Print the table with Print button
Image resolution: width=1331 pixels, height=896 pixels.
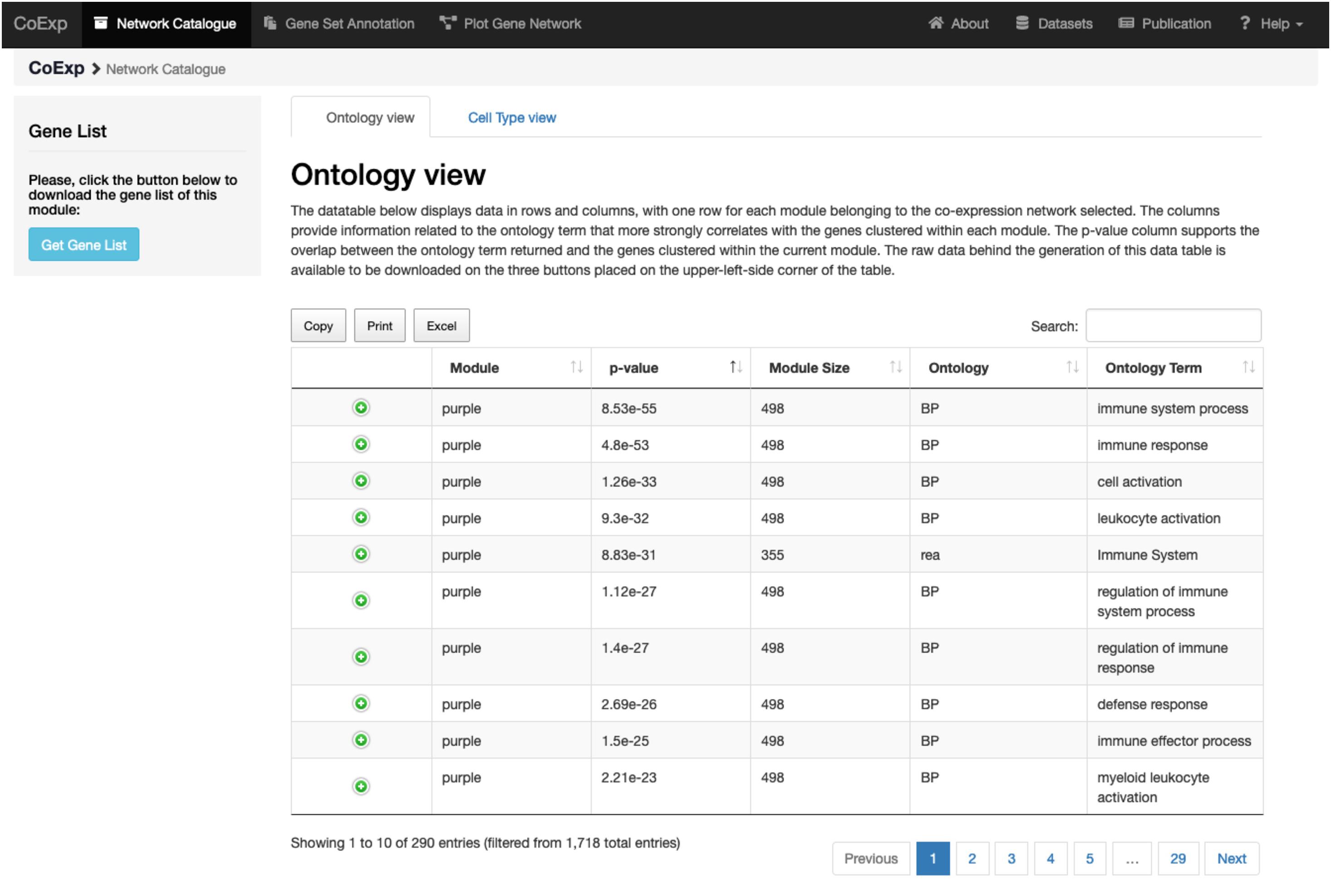(379, 326)
